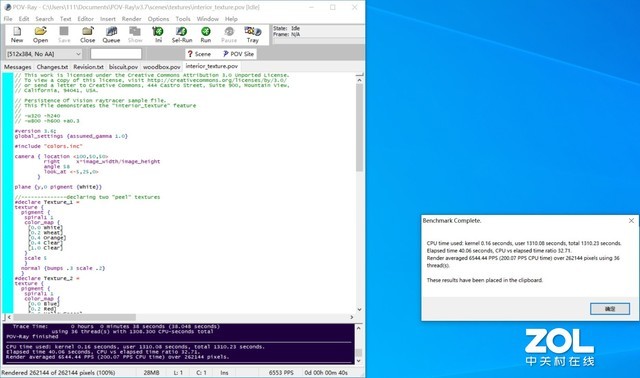Minimize to Tray using the Tray icon

pos(253,35)
